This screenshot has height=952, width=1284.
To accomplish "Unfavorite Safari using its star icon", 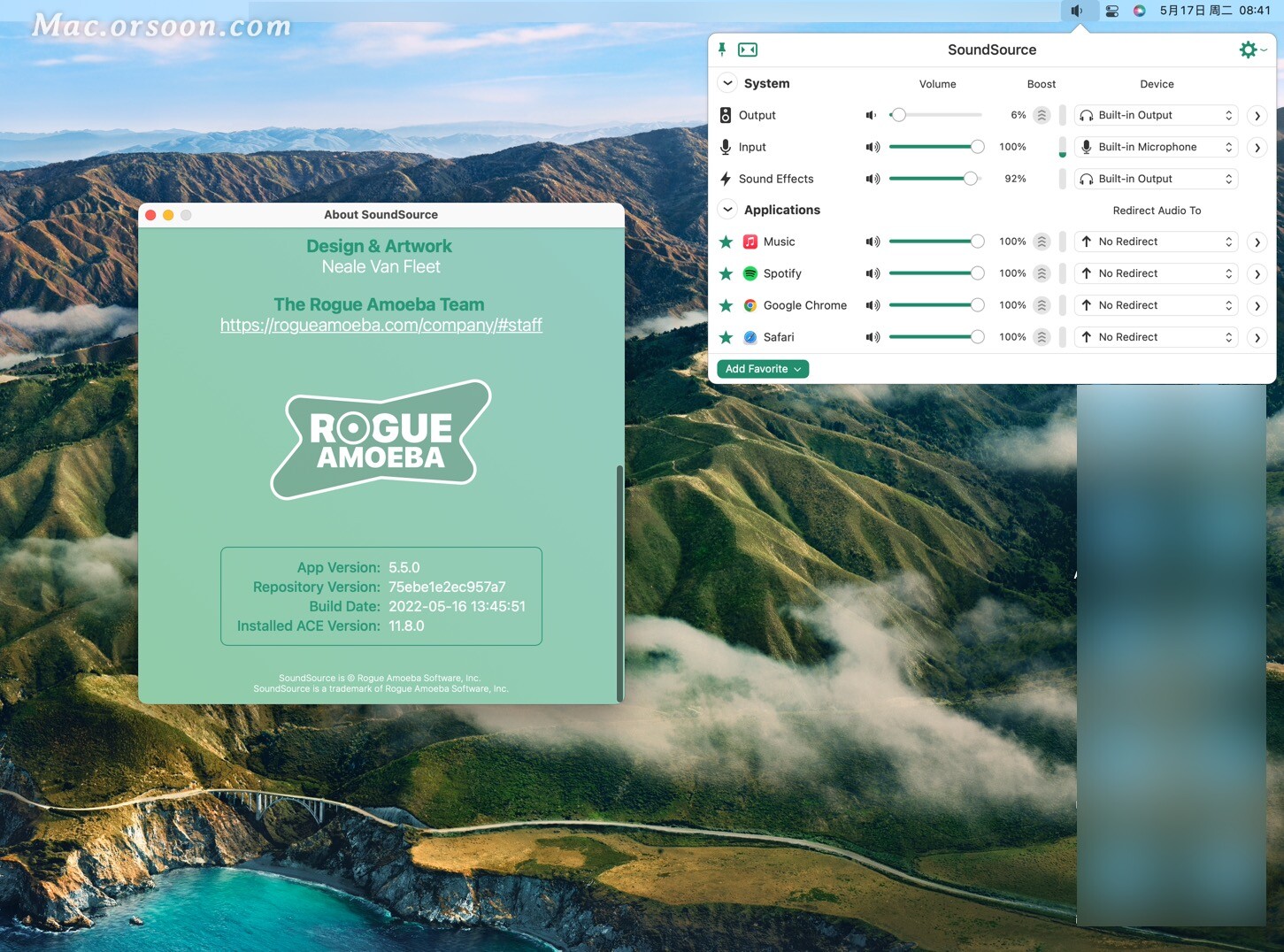I will point(726,337).
